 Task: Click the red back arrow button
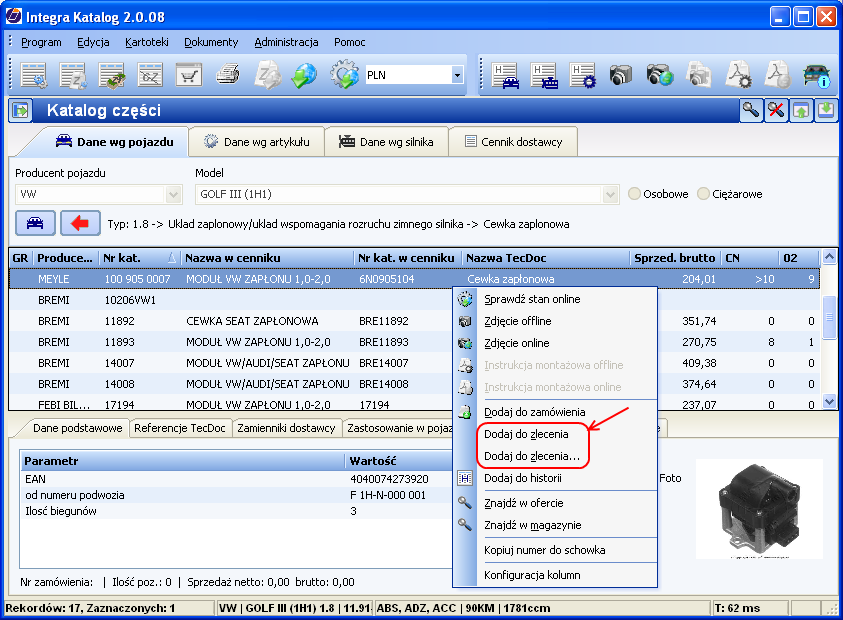[x=80, y=223]
